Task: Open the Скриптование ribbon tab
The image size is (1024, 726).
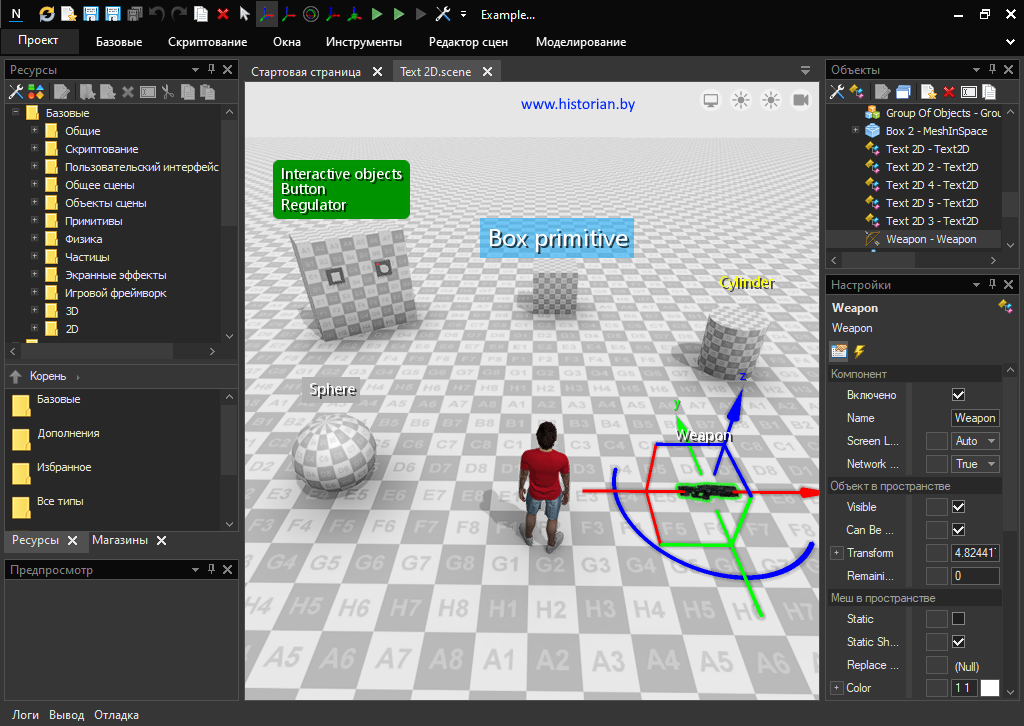Action: point(207,42)
